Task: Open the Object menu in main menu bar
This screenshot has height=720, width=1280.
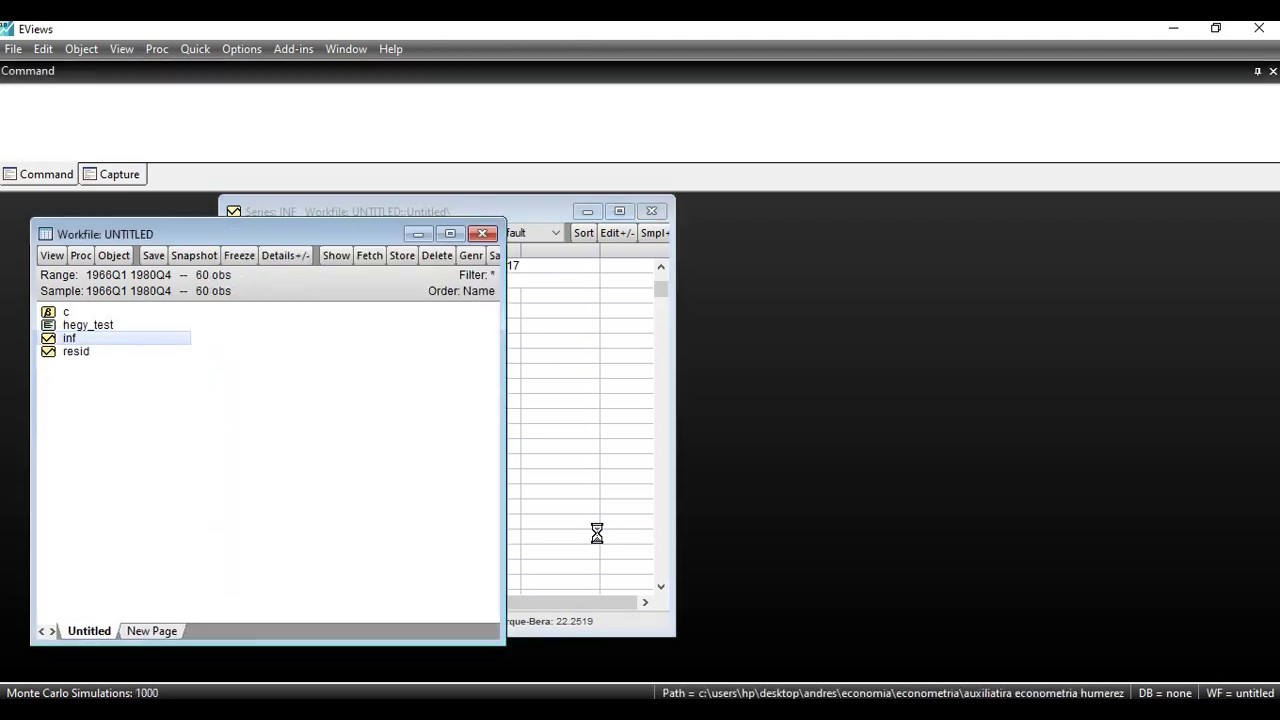Action: [82, 49]
